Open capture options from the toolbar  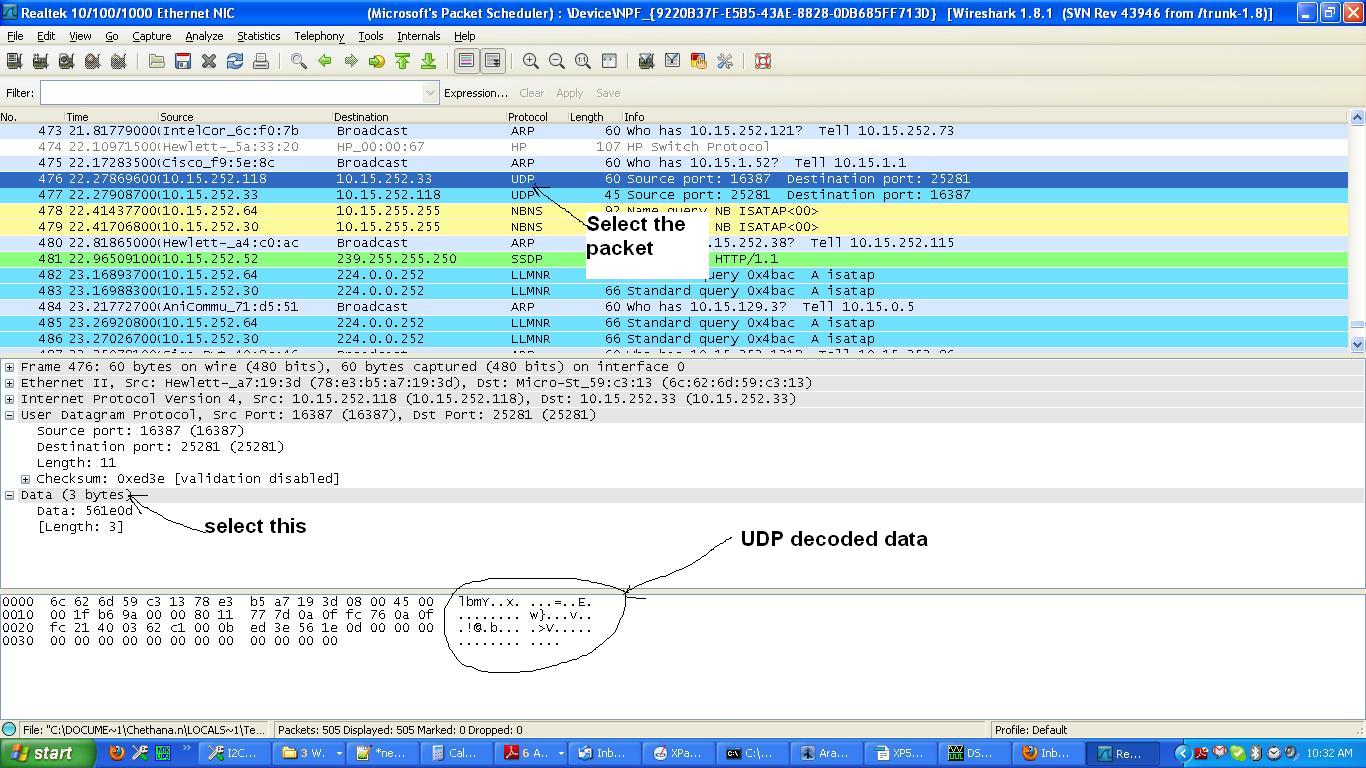pos(41,61)
